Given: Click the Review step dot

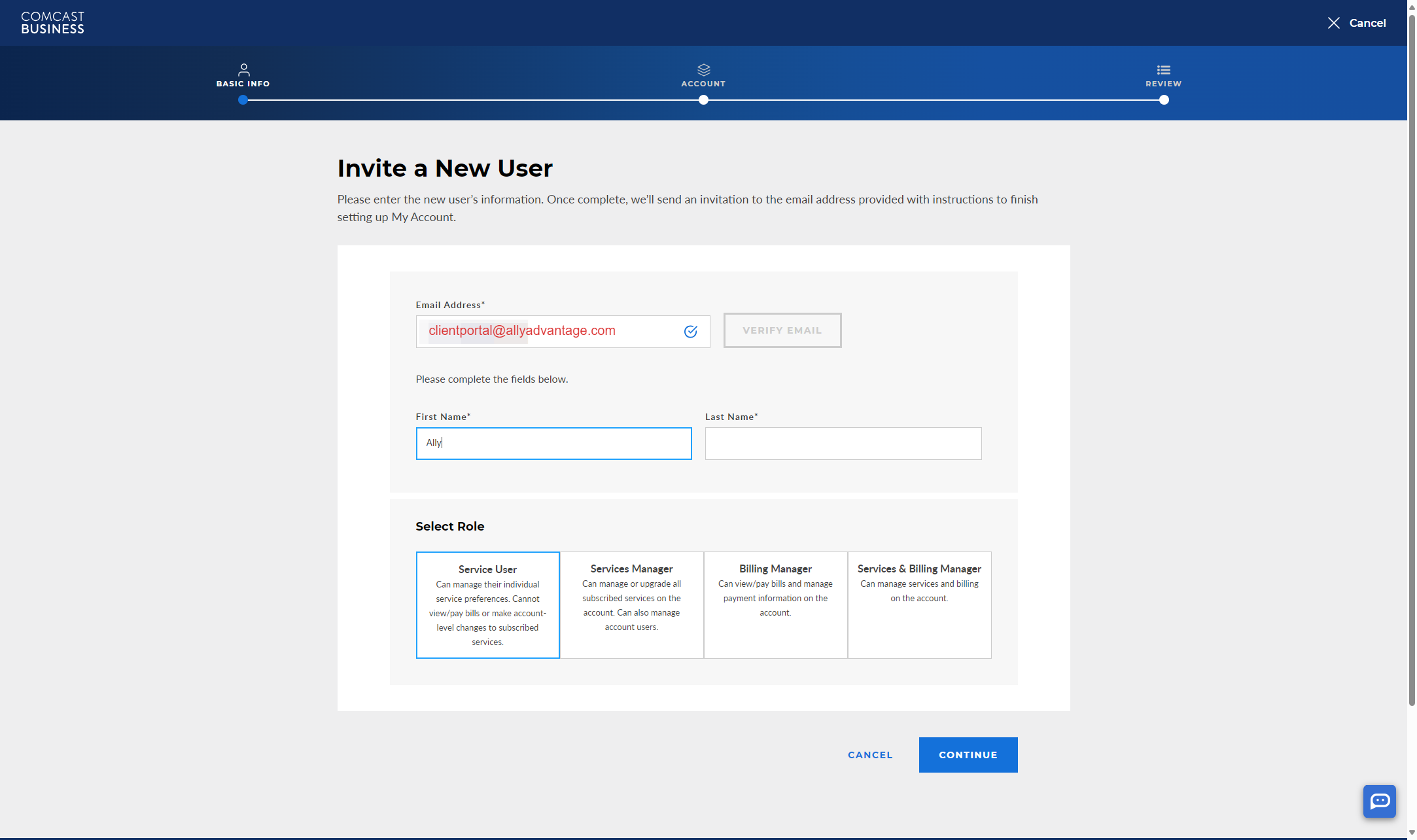Looking at the screenshot, I should coord(1164,100).
